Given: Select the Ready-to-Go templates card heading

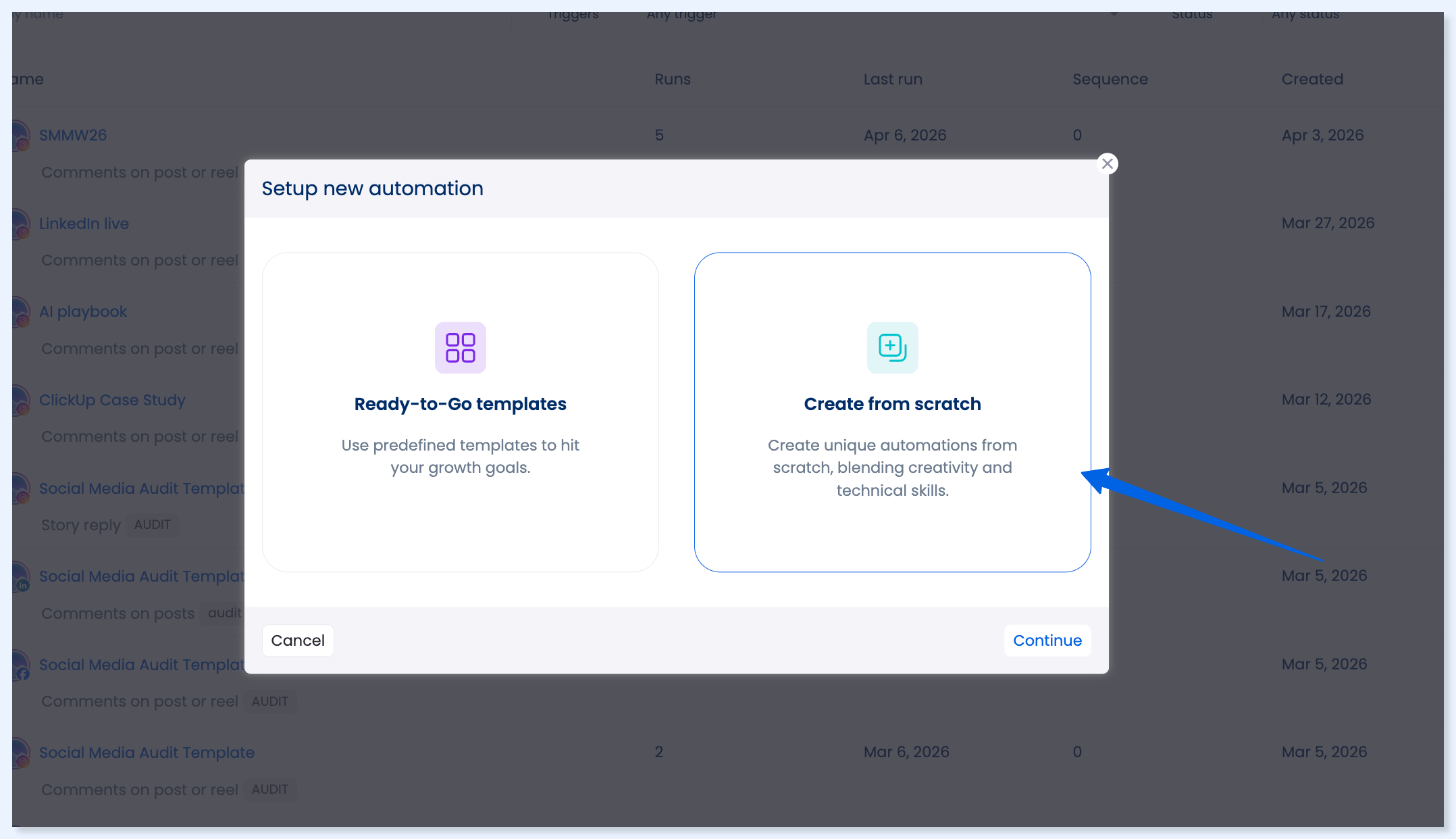Looking at the screenshot, I should (x=461, y=404).
